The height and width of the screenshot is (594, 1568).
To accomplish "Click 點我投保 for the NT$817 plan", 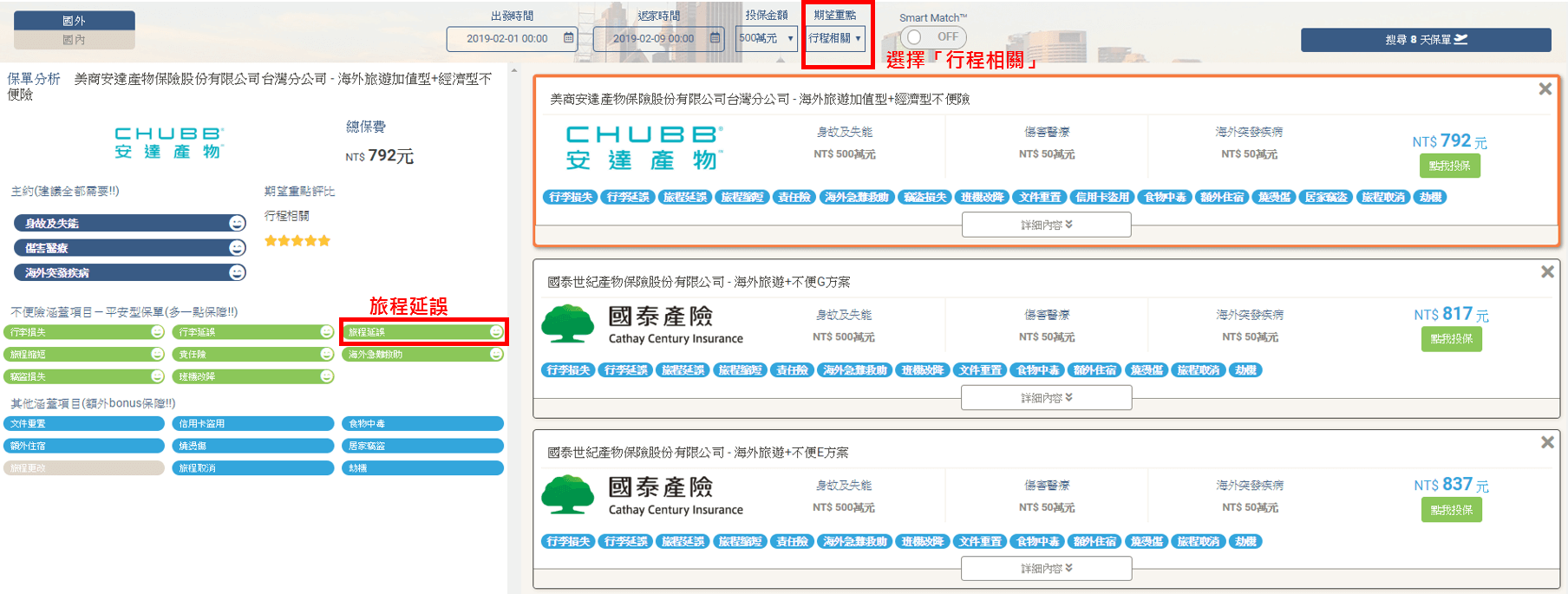I will pyautogui.click(x=1452, y=339).
